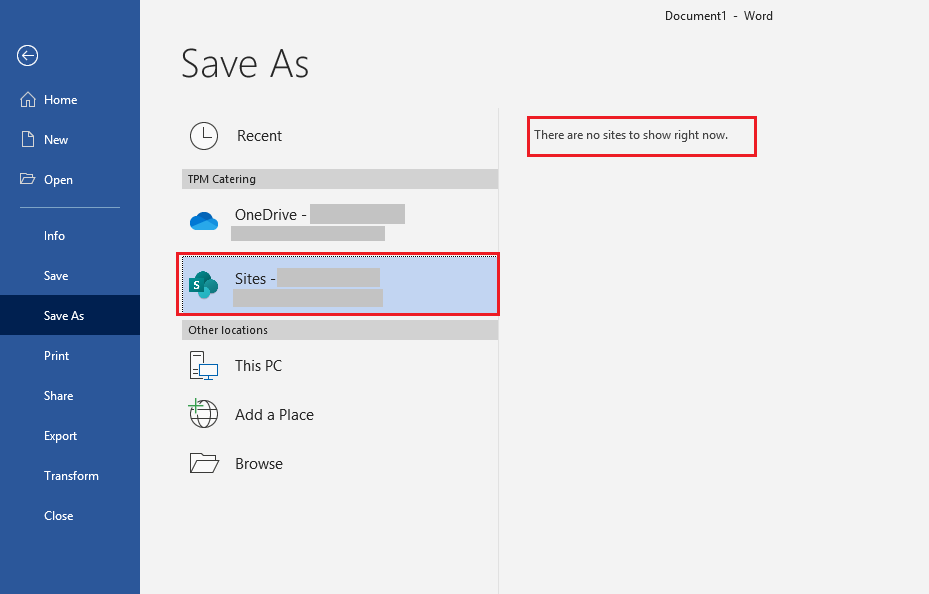Click the back arrow in the sidebar
This screenshot has width=929, height=594.
[x=27, y=56]
